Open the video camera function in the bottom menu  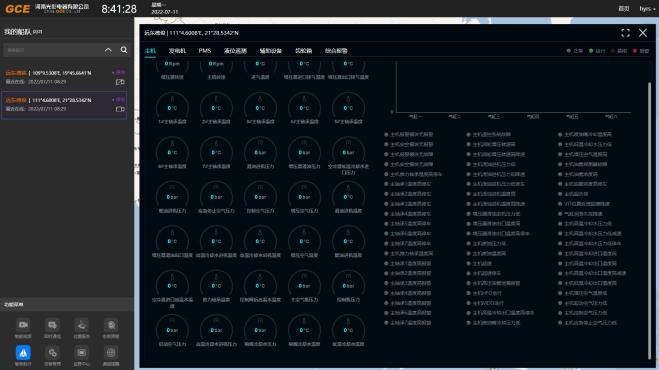point(23,325)
